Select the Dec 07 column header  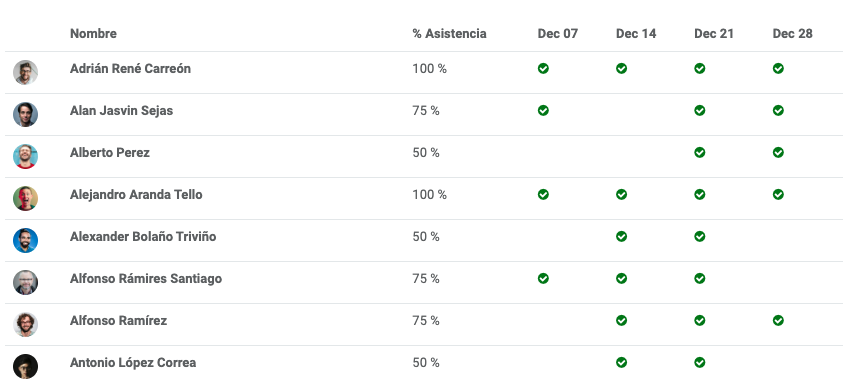[x=557, y=33]
